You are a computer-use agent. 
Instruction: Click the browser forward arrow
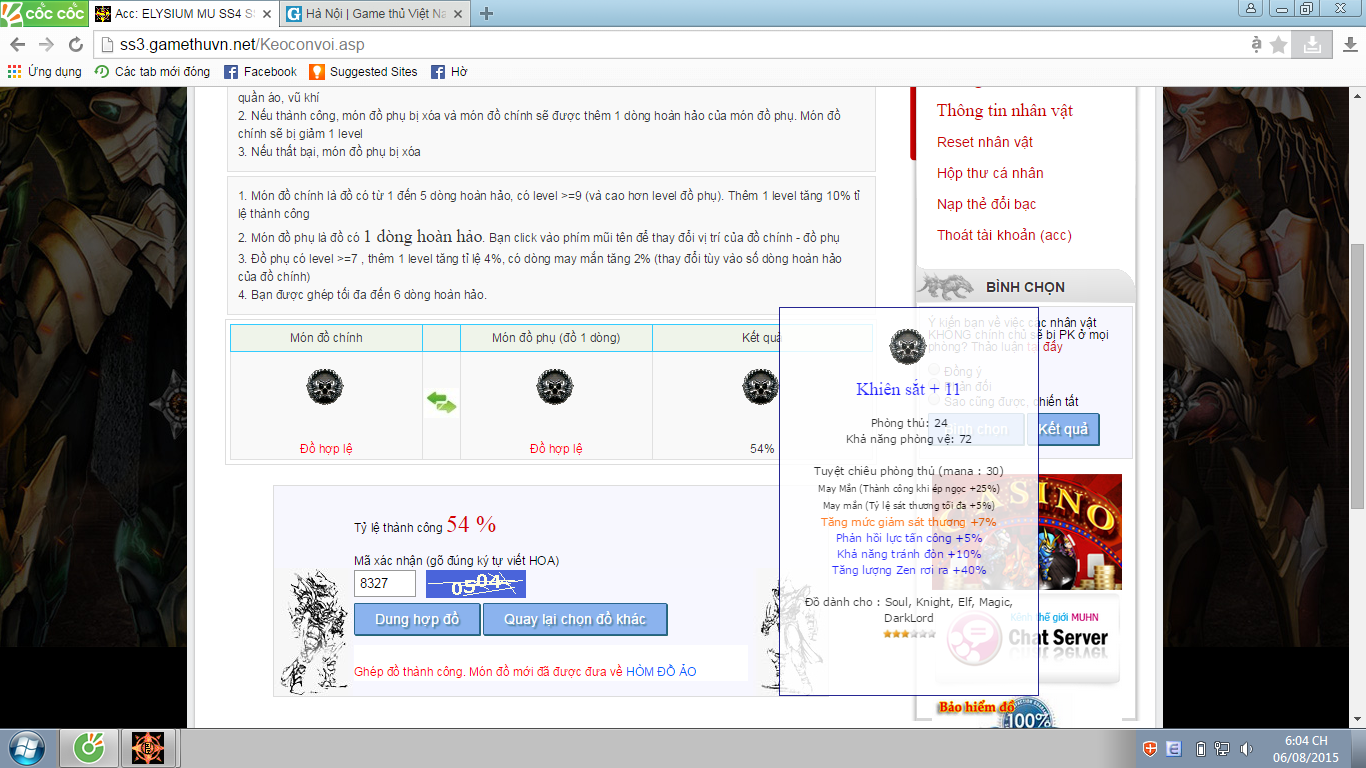pyautogui.click(x=46, y=45)
